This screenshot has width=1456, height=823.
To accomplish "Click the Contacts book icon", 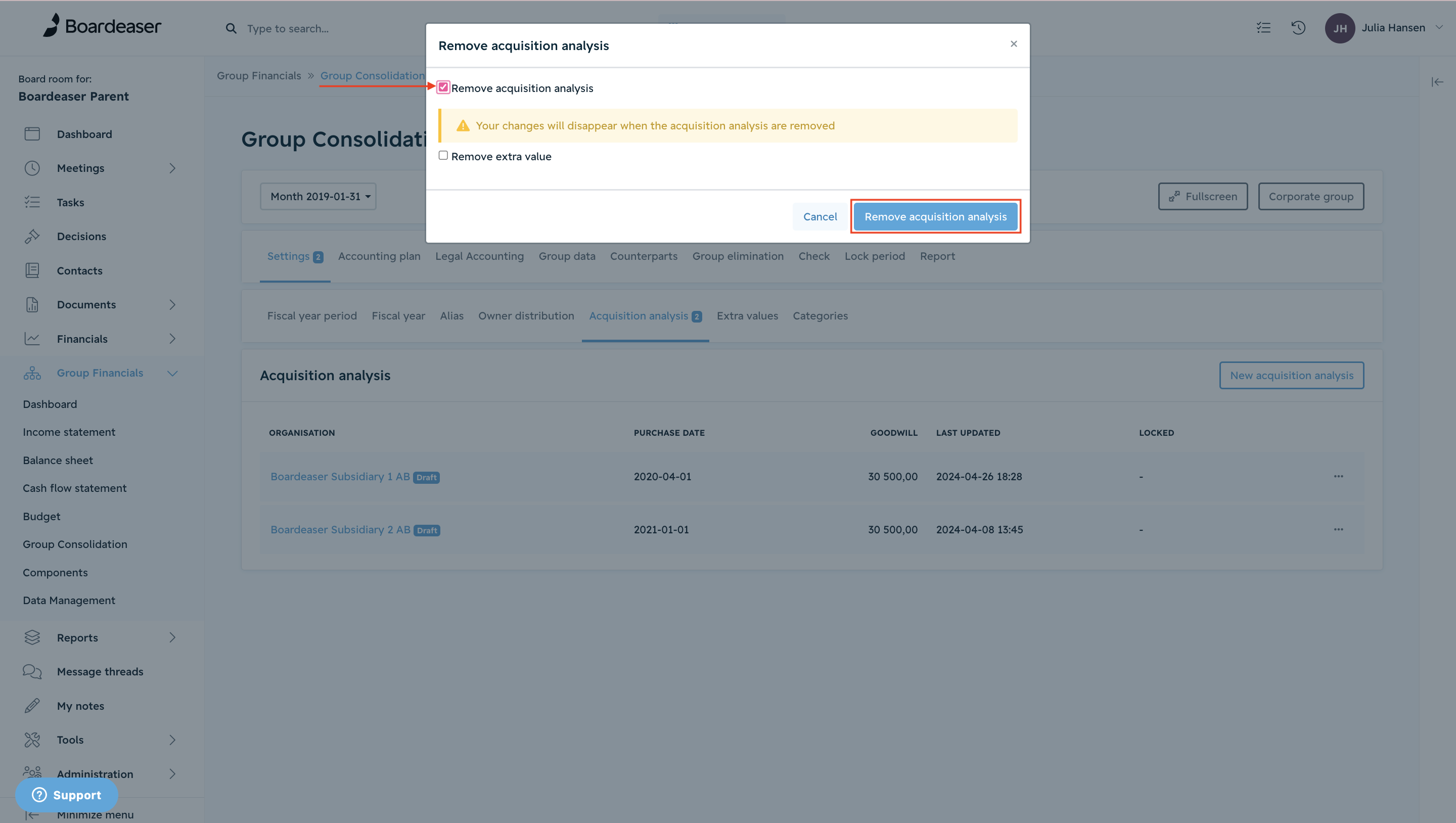I will tap(32, 270).
